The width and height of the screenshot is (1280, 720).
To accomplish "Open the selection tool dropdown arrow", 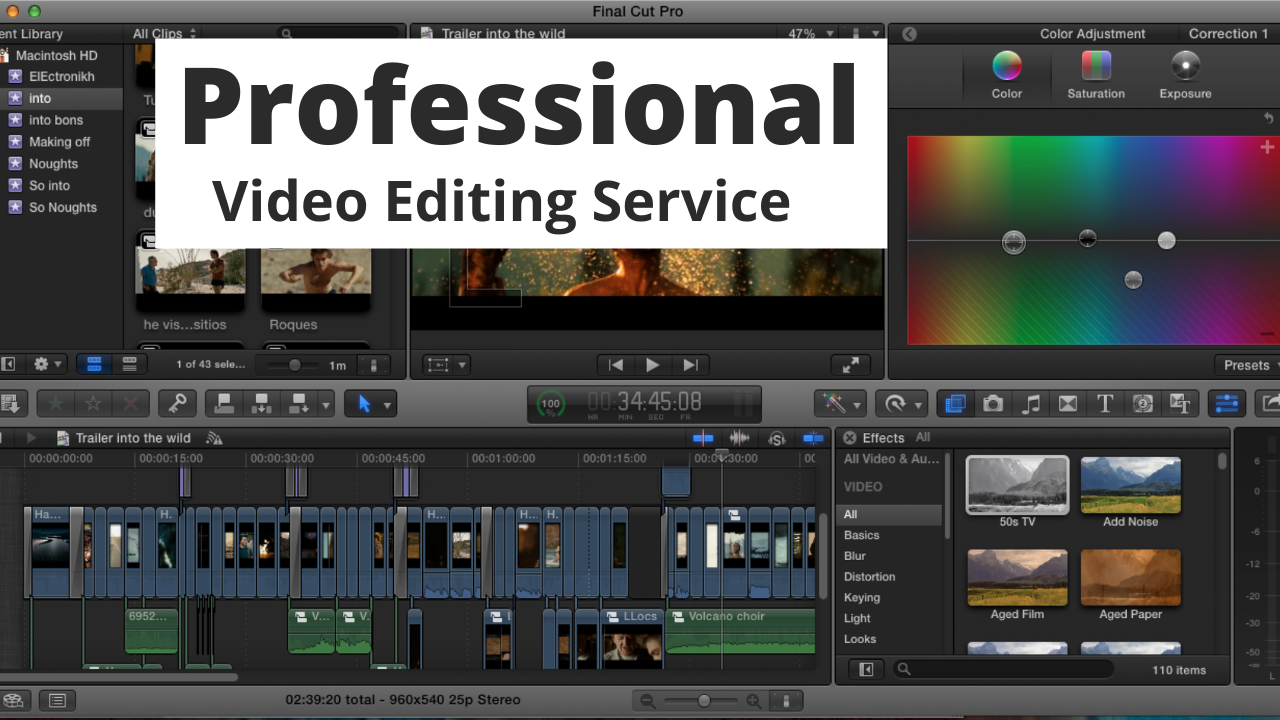I will (387, 404).
